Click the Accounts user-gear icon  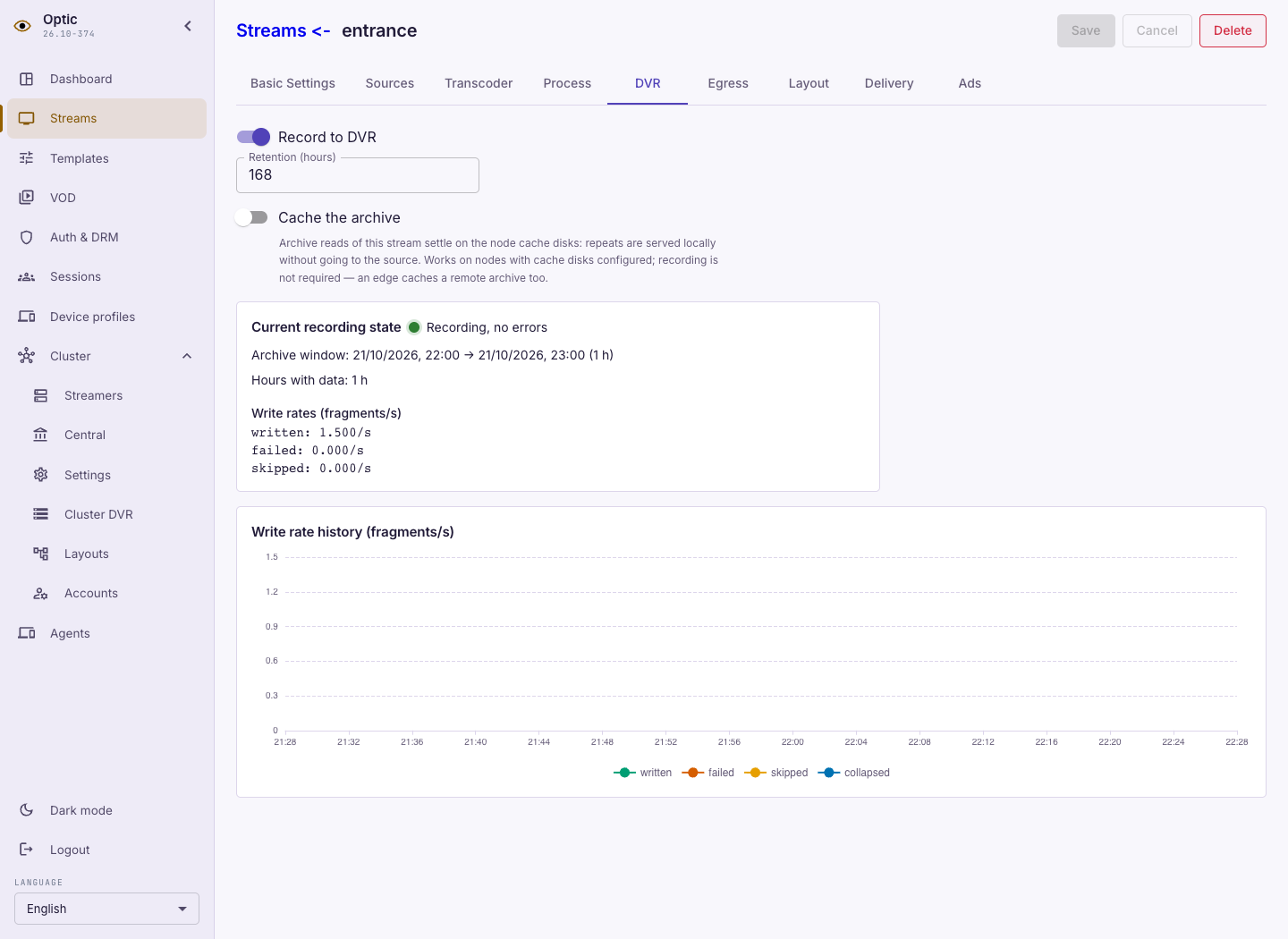tap(41, 593)
